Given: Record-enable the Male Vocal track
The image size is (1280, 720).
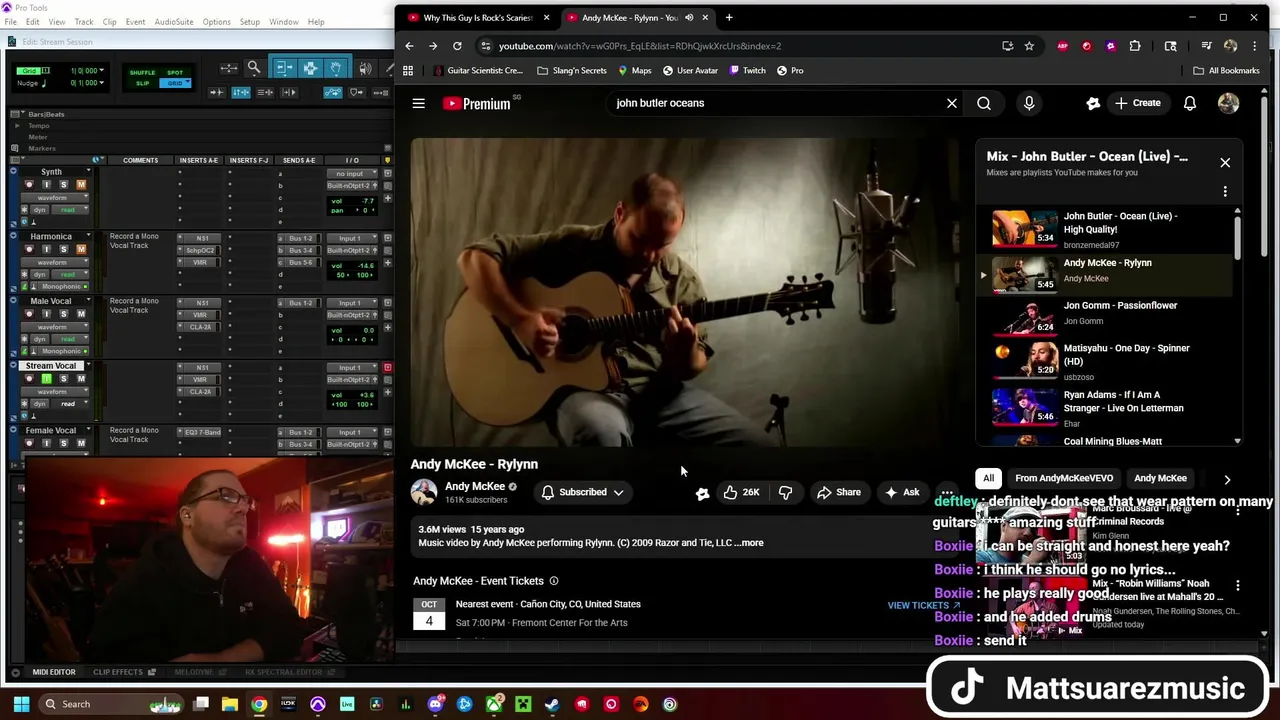Looking at the screenshot, I should coord(29,314).
